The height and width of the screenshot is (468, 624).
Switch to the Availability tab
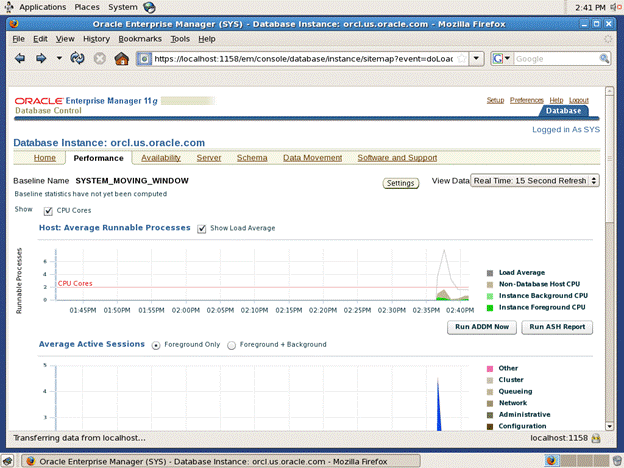click(x=161, y=158)
